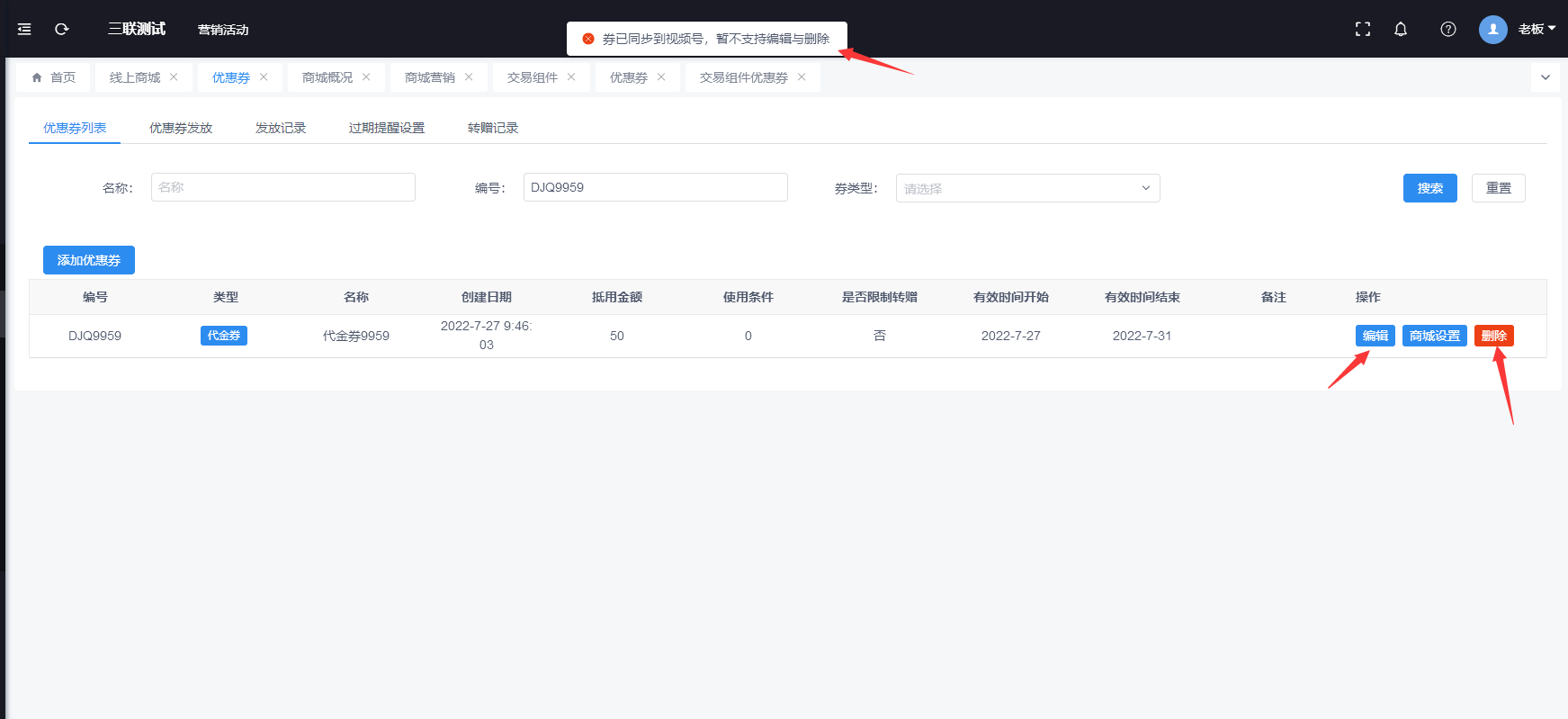
Task: Open the help question-mark icon
Action: (x=1448, y=29)
